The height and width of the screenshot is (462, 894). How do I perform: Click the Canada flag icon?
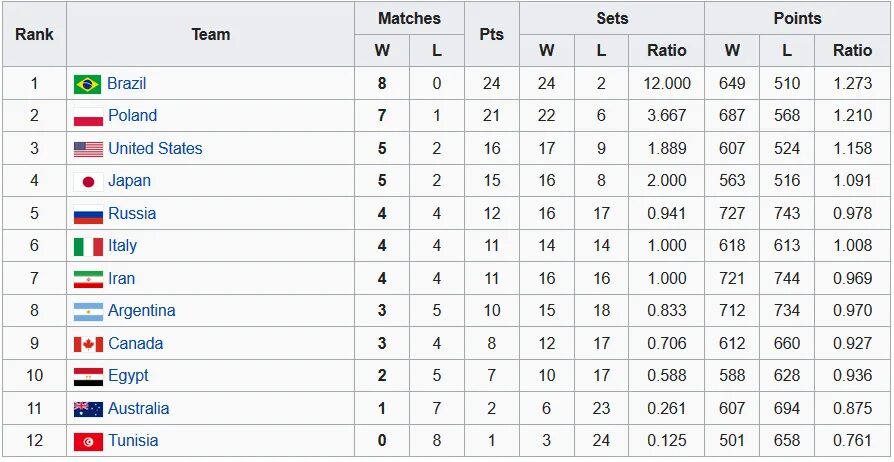coord(88,345)
